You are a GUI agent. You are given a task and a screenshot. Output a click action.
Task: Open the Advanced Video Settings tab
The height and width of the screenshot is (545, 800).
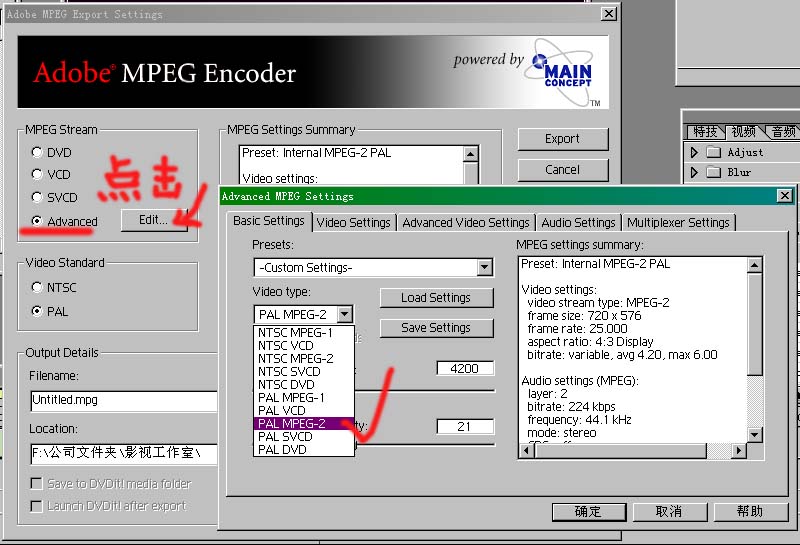466,222
